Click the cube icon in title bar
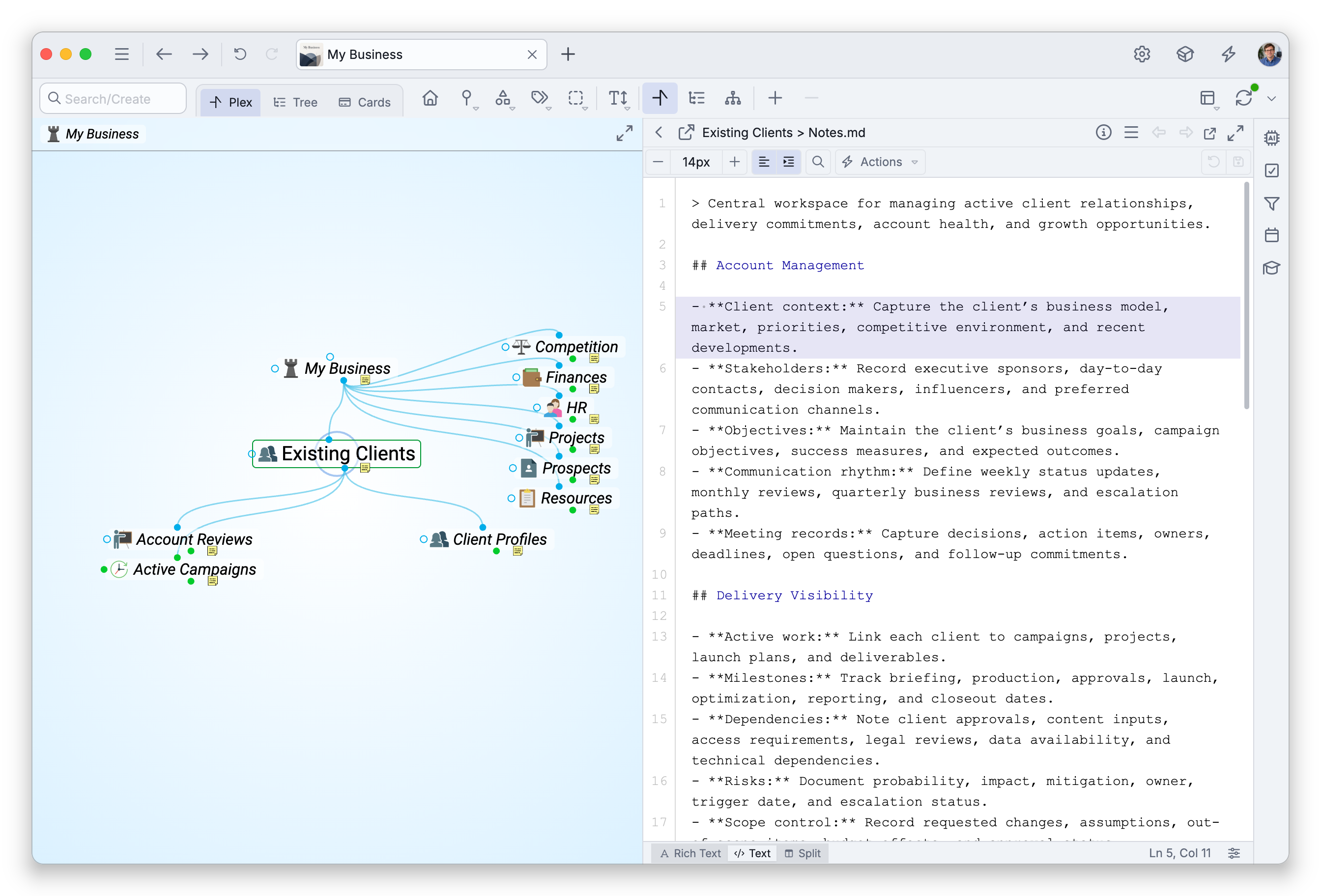This screenshot has height=896, width=1321. tap(1184, 54)
